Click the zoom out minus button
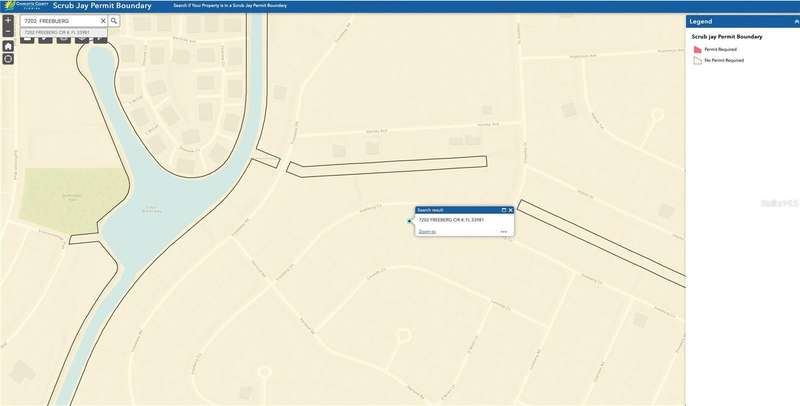This screenshot has height=406, width=800. click(8, 32)
